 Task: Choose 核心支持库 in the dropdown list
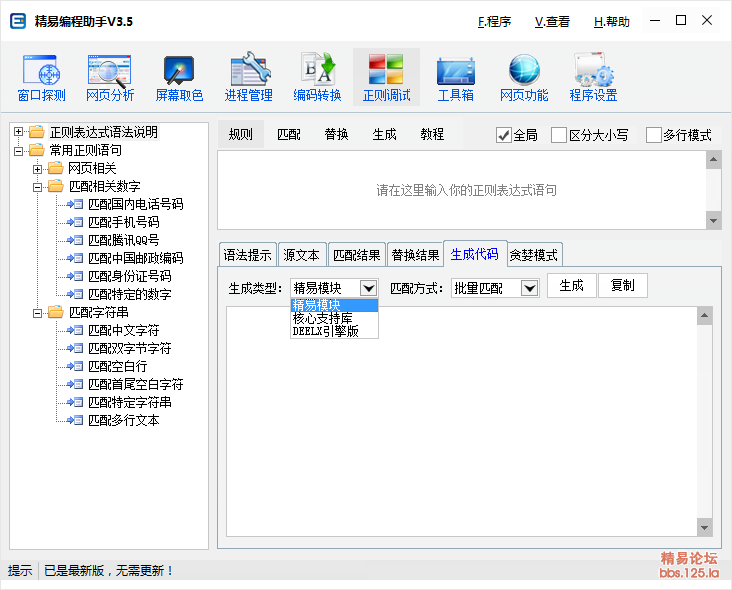pos(334,318)
